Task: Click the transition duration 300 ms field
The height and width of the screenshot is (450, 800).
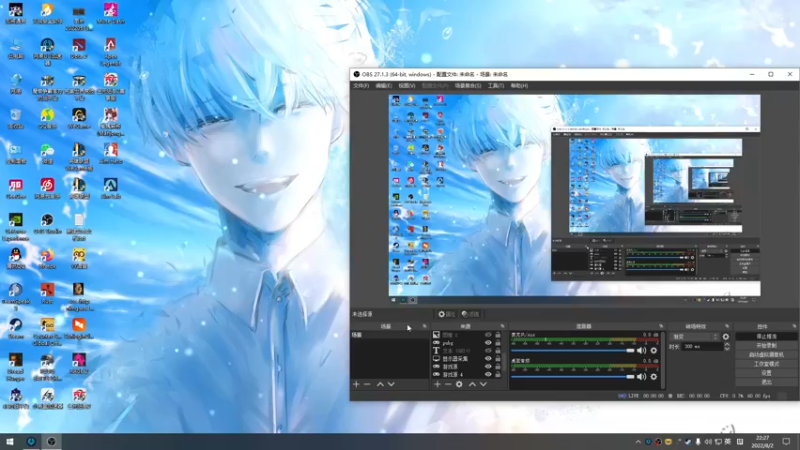Action: coord(702,346)
